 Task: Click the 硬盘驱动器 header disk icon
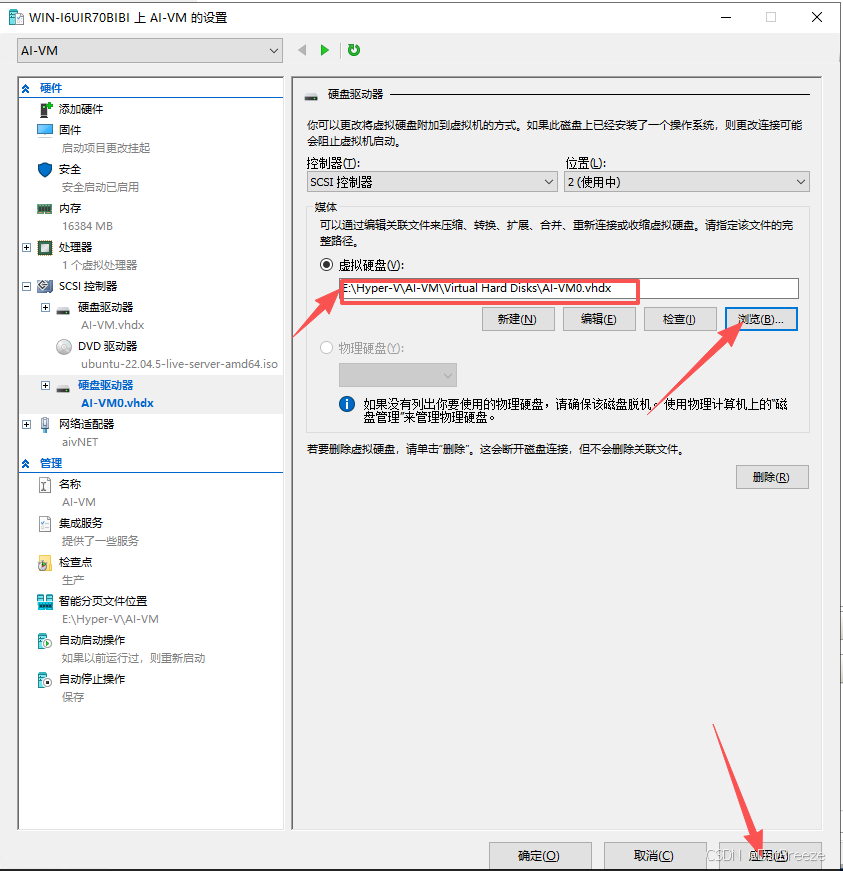312,97
